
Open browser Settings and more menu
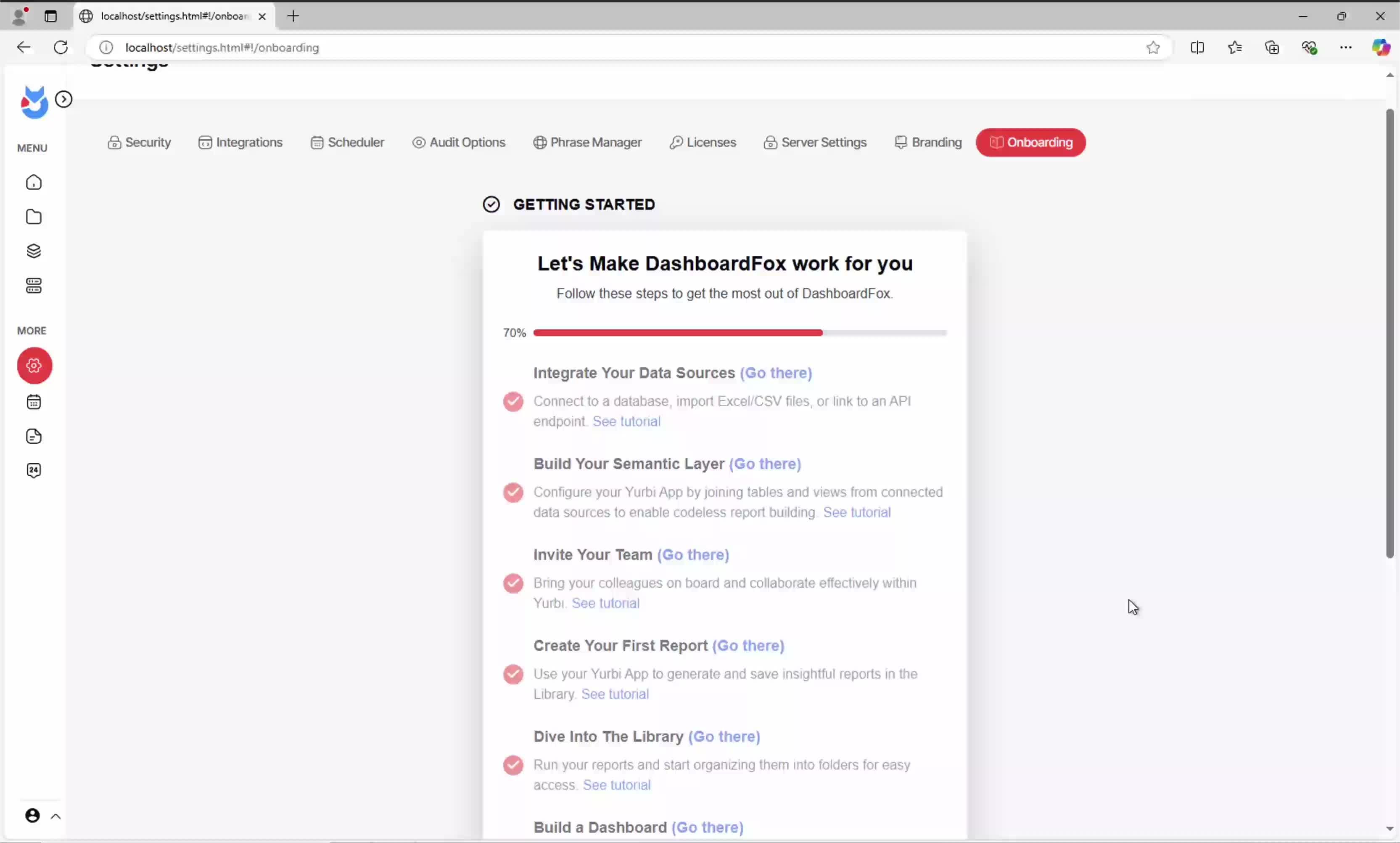1345,48
